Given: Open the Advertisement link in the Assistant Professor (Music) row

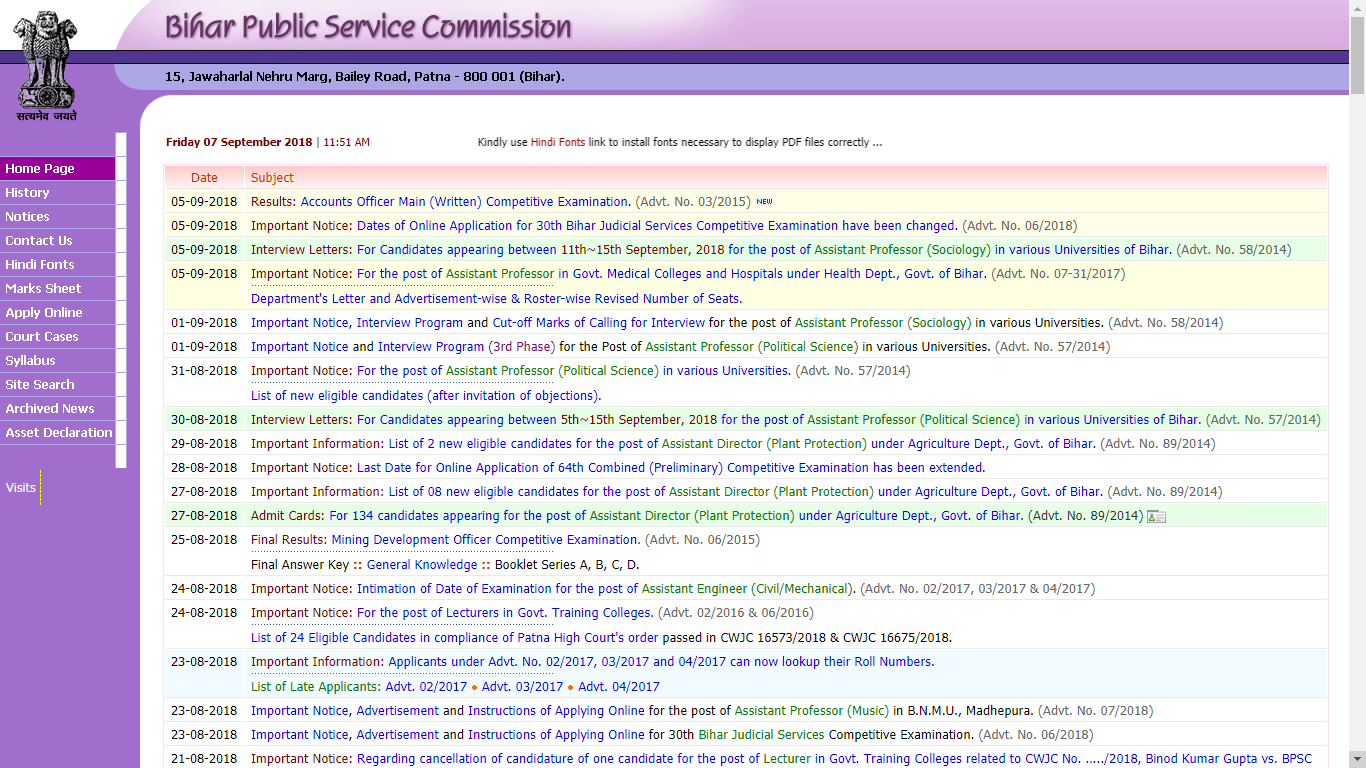Looking at the screenshot, I should 398,711.
